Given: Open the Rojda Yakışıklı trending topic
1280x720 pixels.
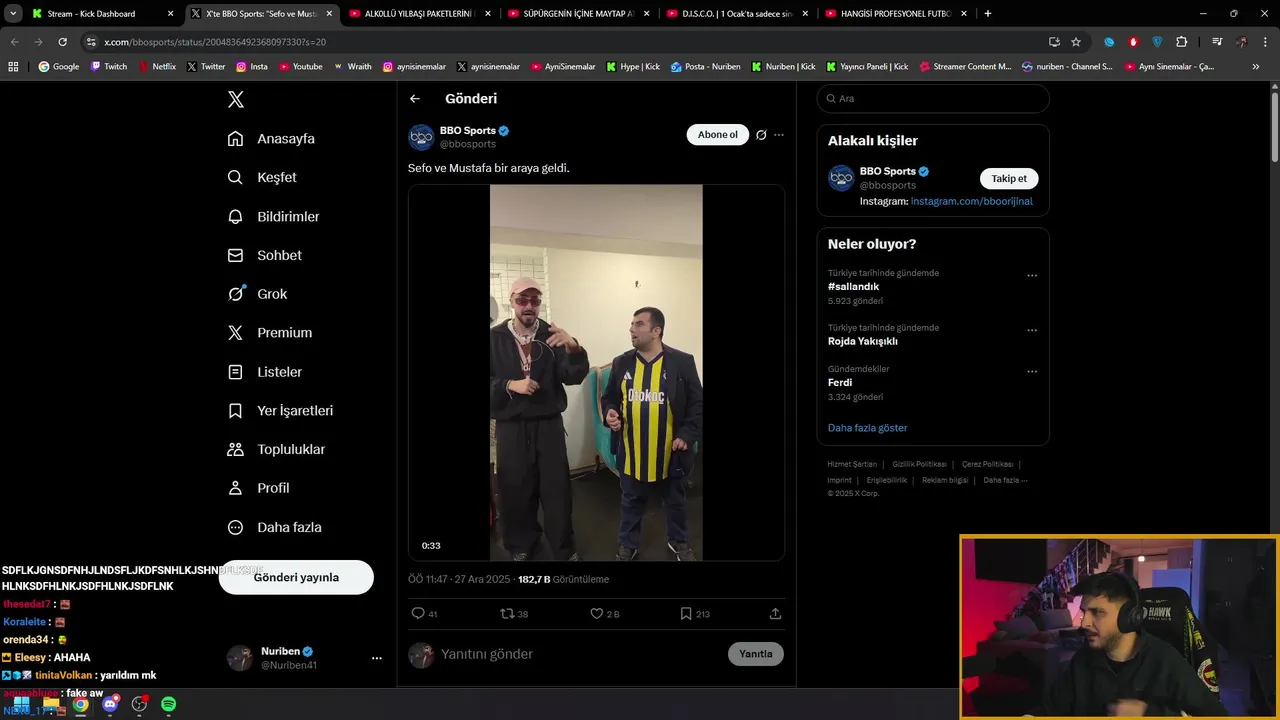Looking at the screenshot, I should tap(862, 341).
